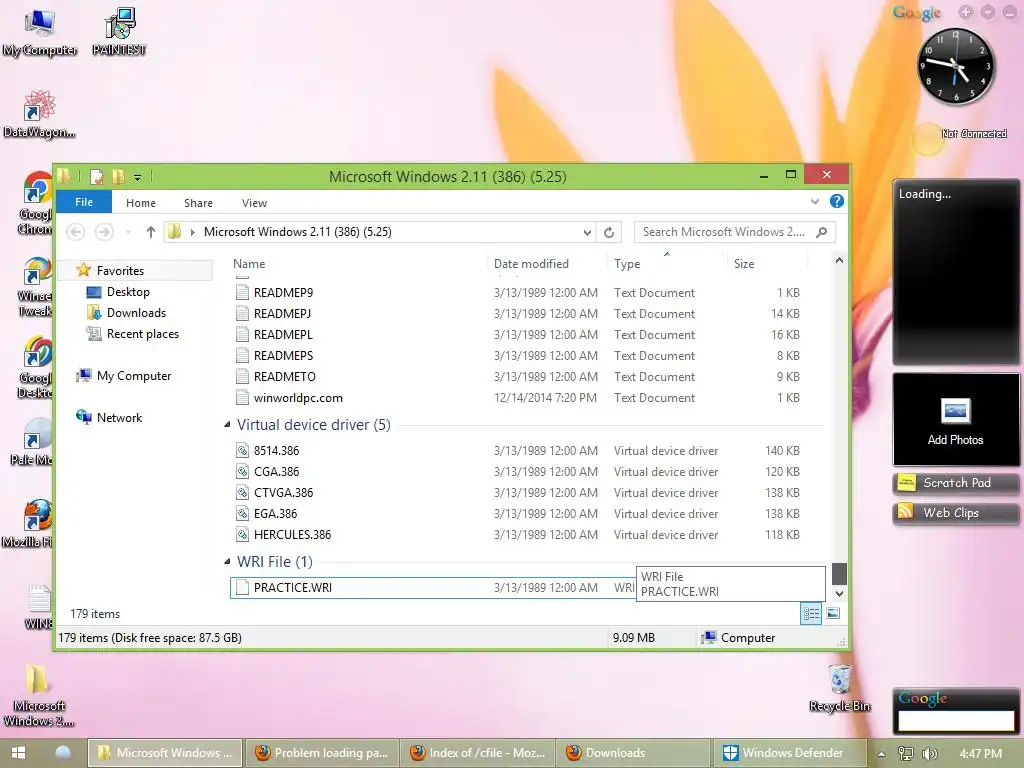Open recent locations dropdown arrow
Screen dimensions: 1024x768
pyautogui.click(x=129, y=232)
